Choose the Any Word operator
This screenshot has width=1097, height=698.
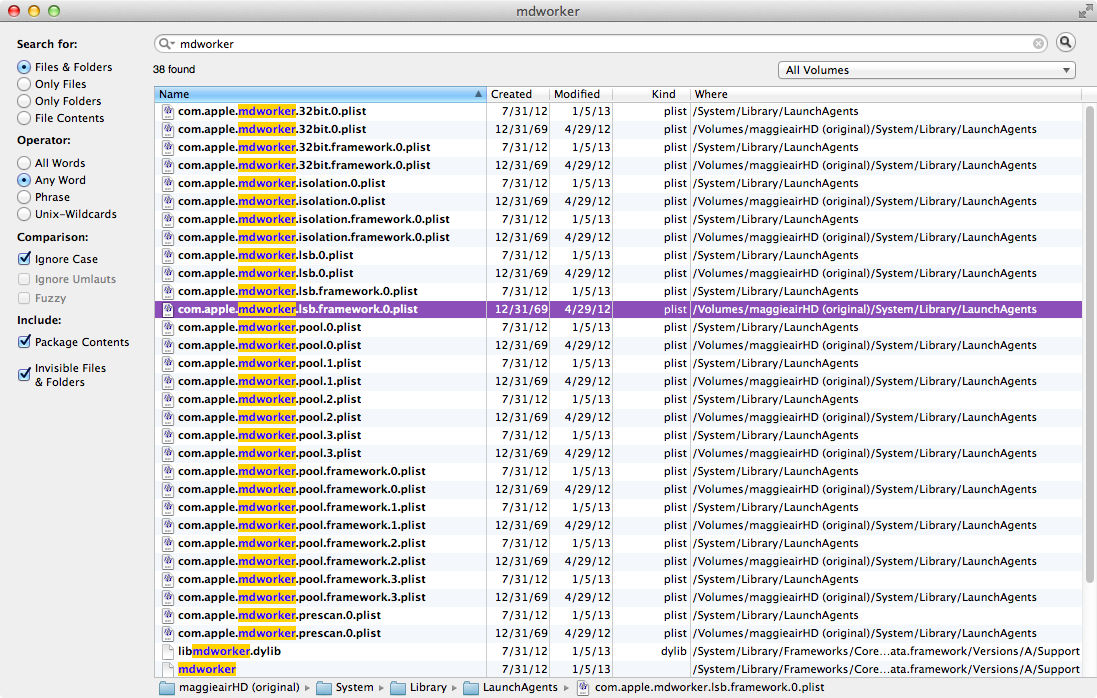pyautogui.click(x=24, y=180)
